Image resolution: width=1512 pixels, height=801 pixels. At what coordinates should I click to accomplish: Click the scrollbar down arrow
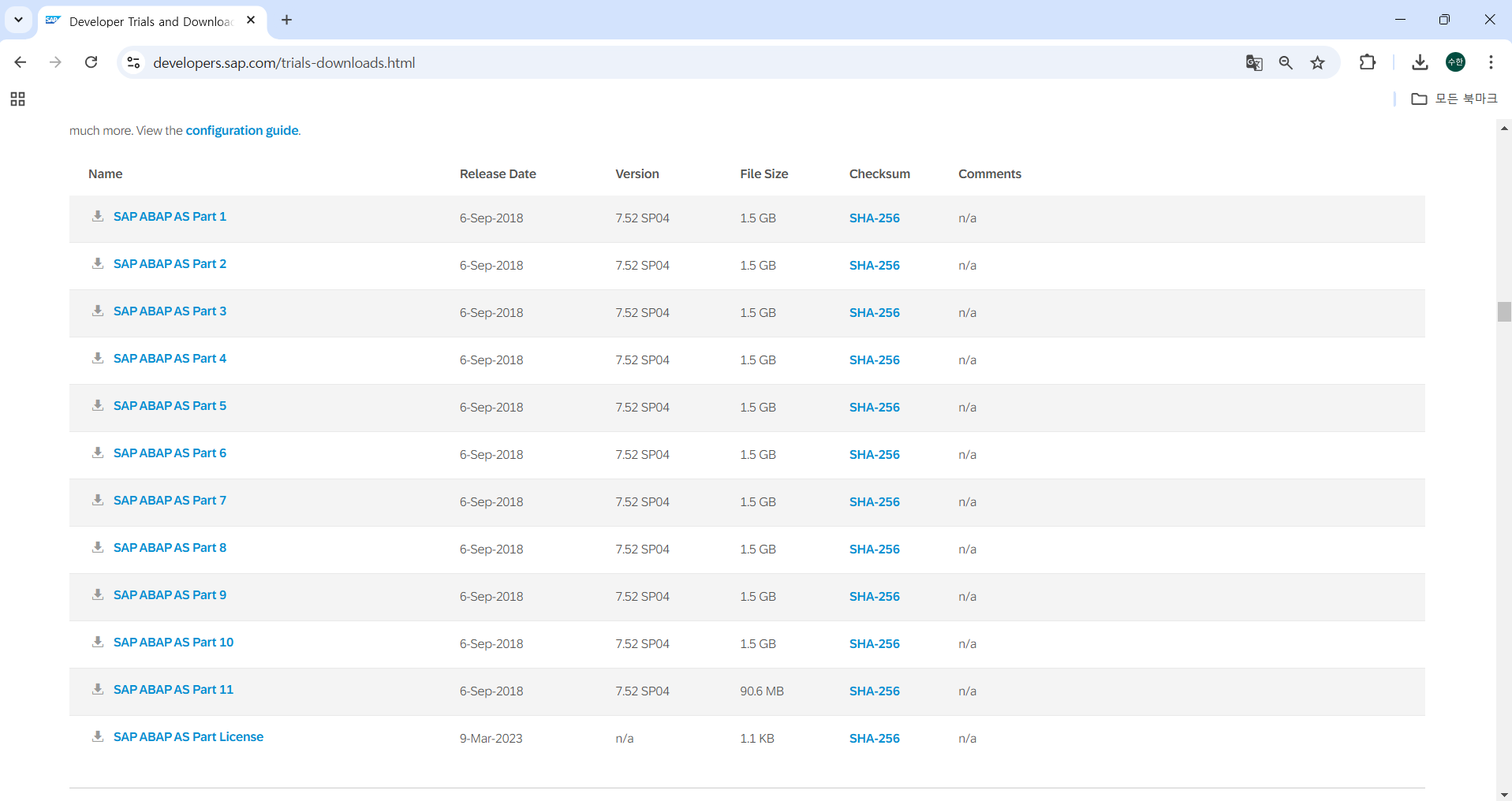point(1504,794)
